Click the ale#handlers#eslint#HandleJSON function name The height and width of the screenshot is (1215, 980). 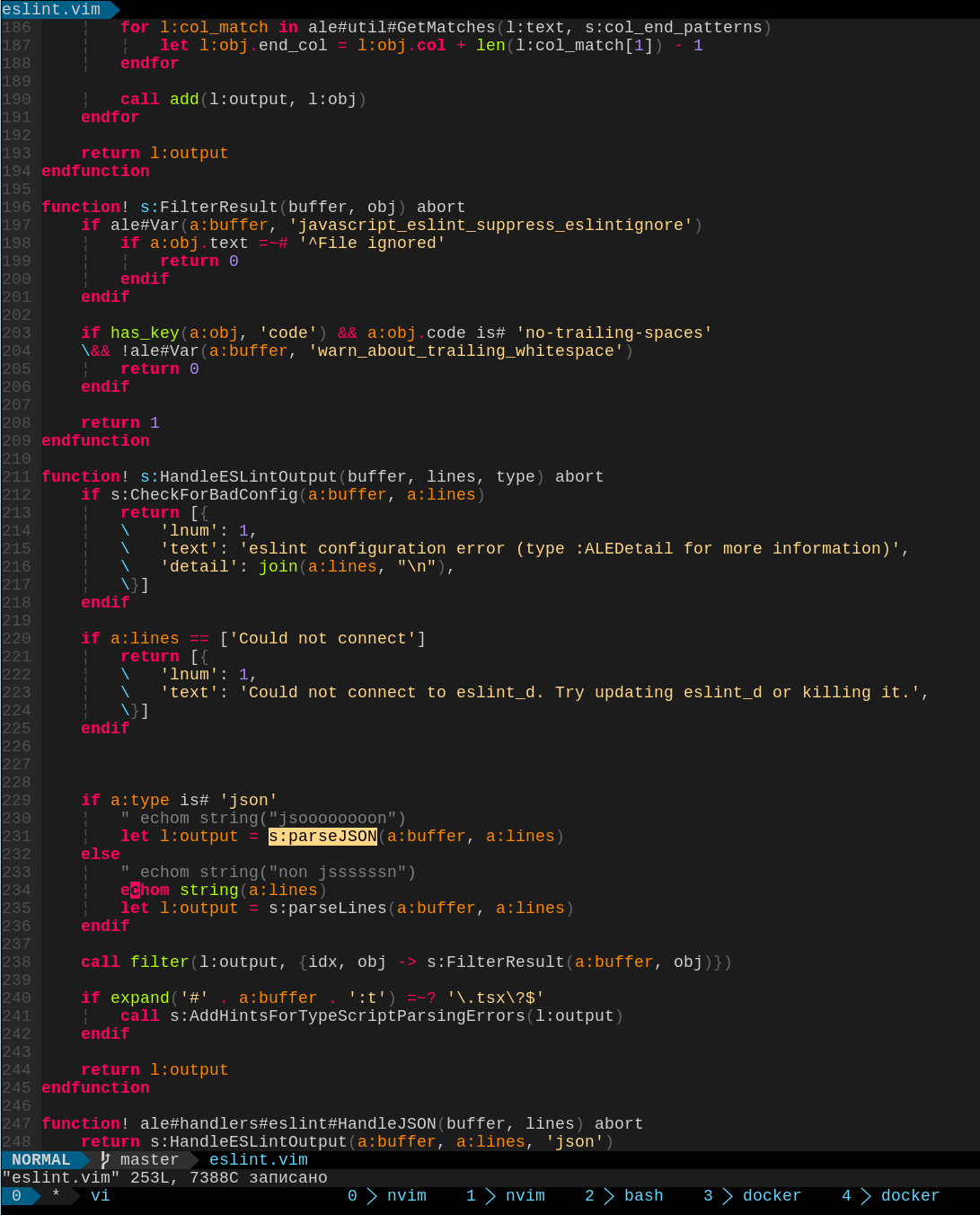point(296,1123)
